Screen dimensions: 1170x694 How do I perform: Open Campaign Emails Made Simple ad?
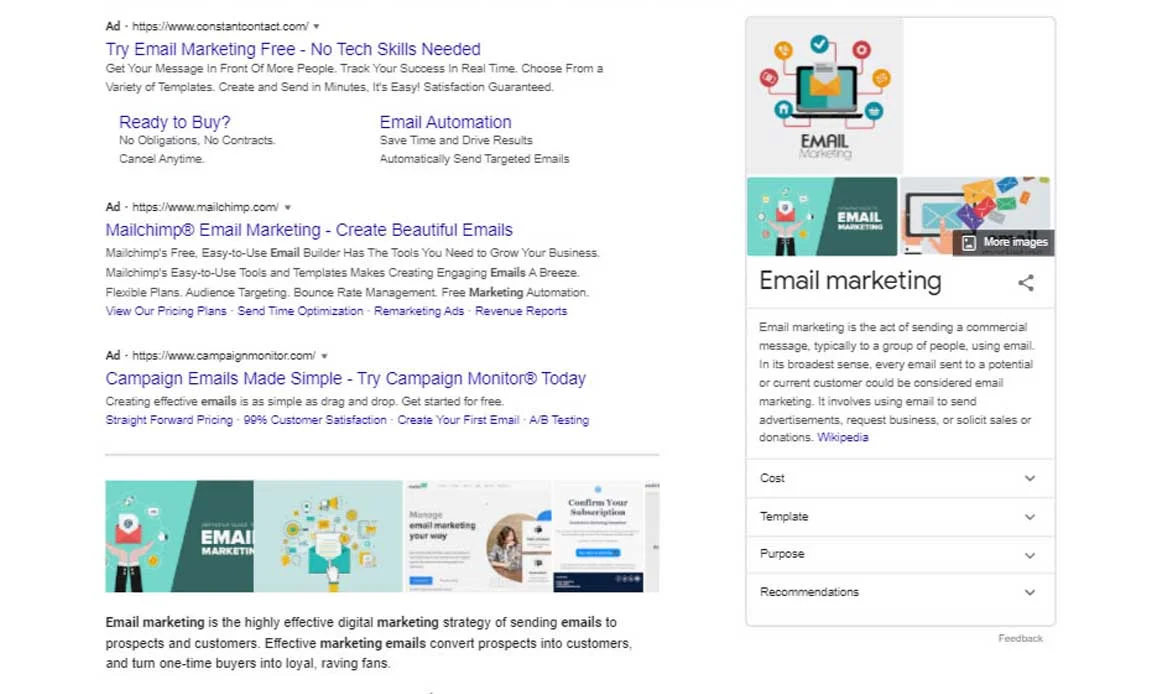[345, 378]
